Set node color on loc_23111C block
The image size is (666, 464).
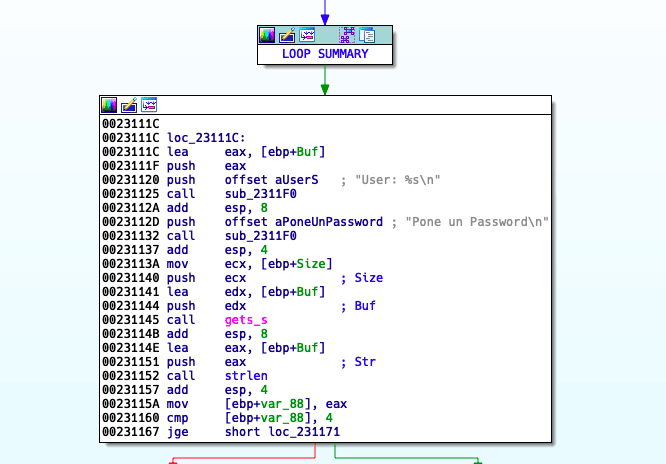[x=110, y=105]
